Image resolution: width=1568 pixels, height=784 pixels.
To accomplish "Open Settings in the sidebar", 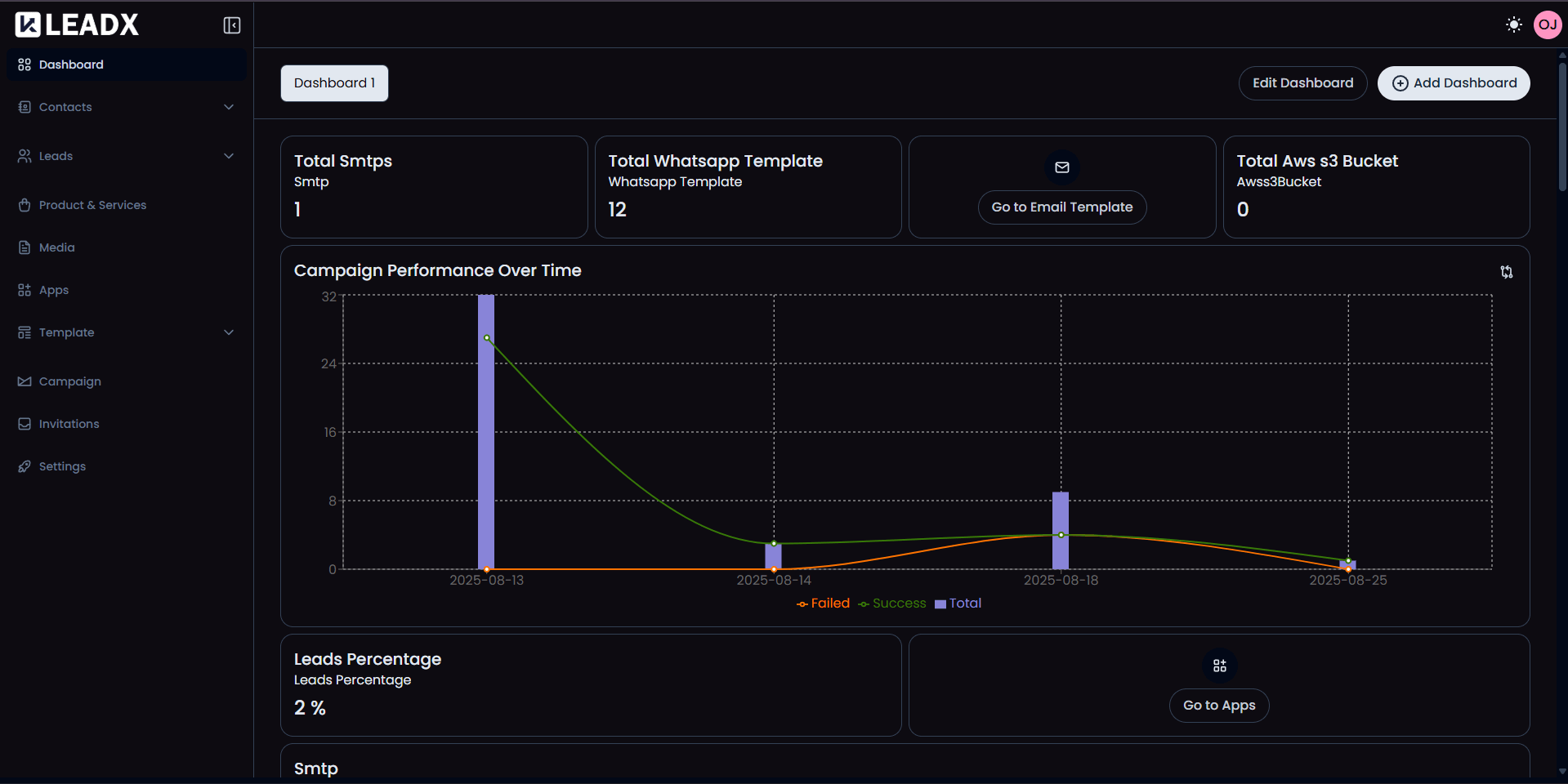I will [x=62, y=466].
